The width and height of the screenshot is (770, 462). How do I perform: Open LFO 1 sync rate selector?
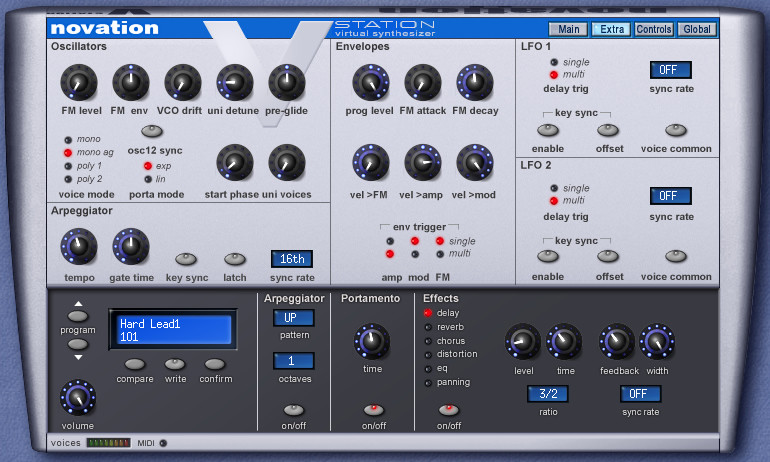(x=670, y=70)
